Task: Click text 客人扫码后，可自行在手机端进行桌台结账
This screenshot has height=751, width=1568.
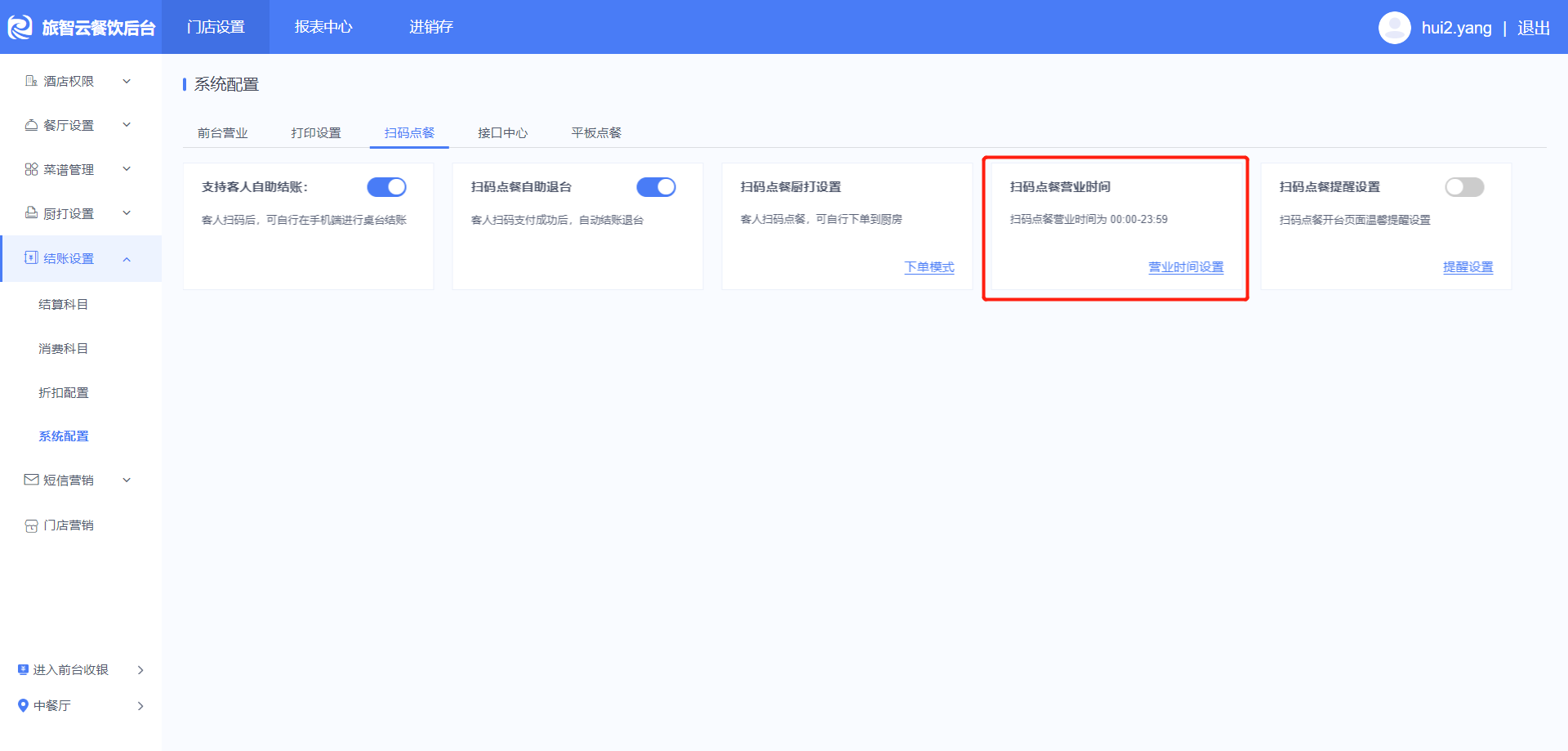Action: [304, 220]
